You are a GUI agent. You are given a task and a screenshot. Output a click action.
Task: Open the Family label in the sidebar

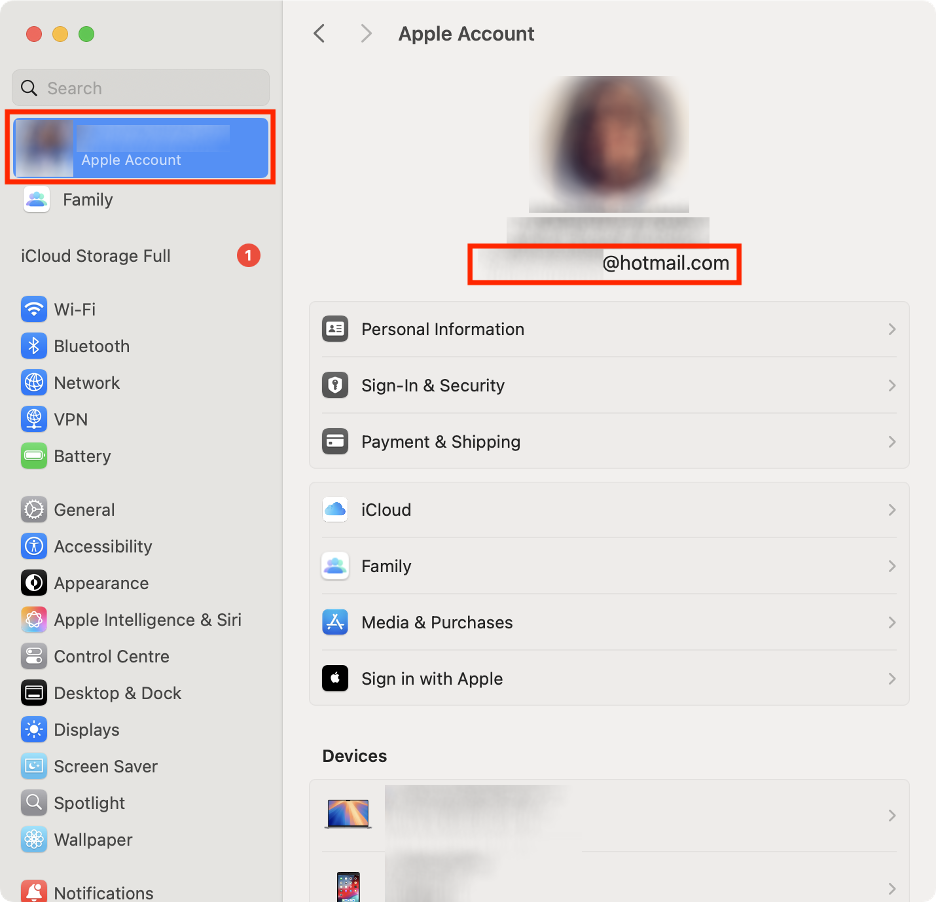pyautogui.click(x=88, y=199)
